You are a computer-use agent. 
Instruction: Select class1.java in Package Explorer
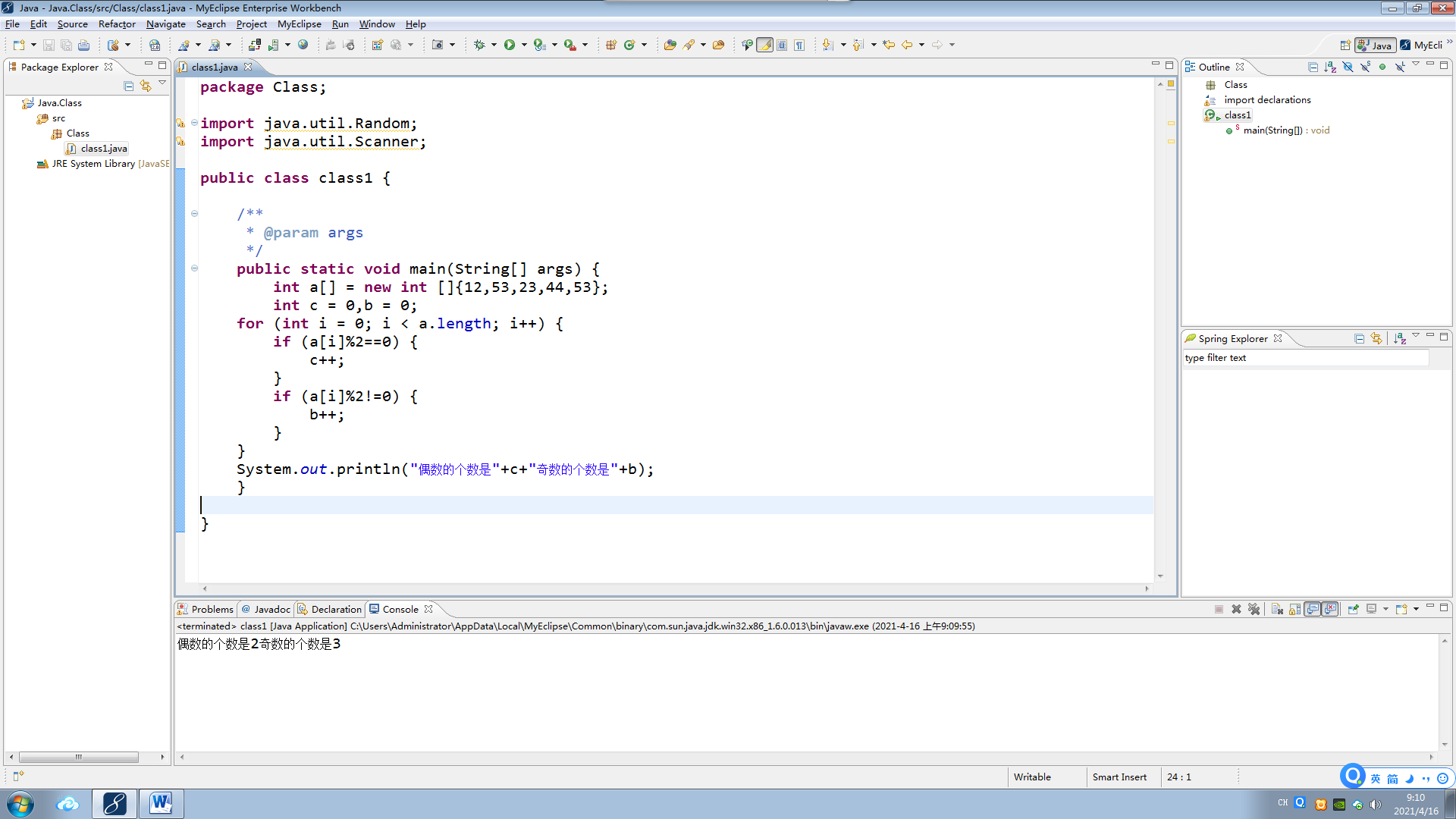104,149
